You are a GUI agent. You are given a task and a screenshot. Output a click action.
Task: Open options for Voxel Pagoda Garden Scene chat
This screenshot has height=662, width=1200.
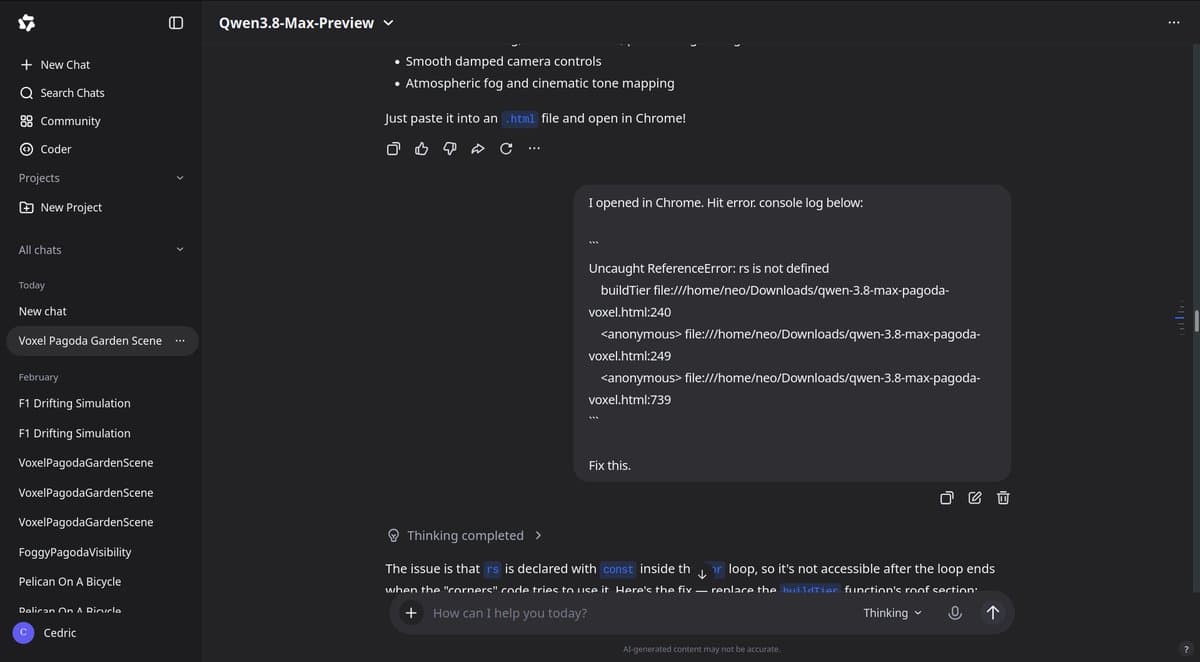coord(180,341)
